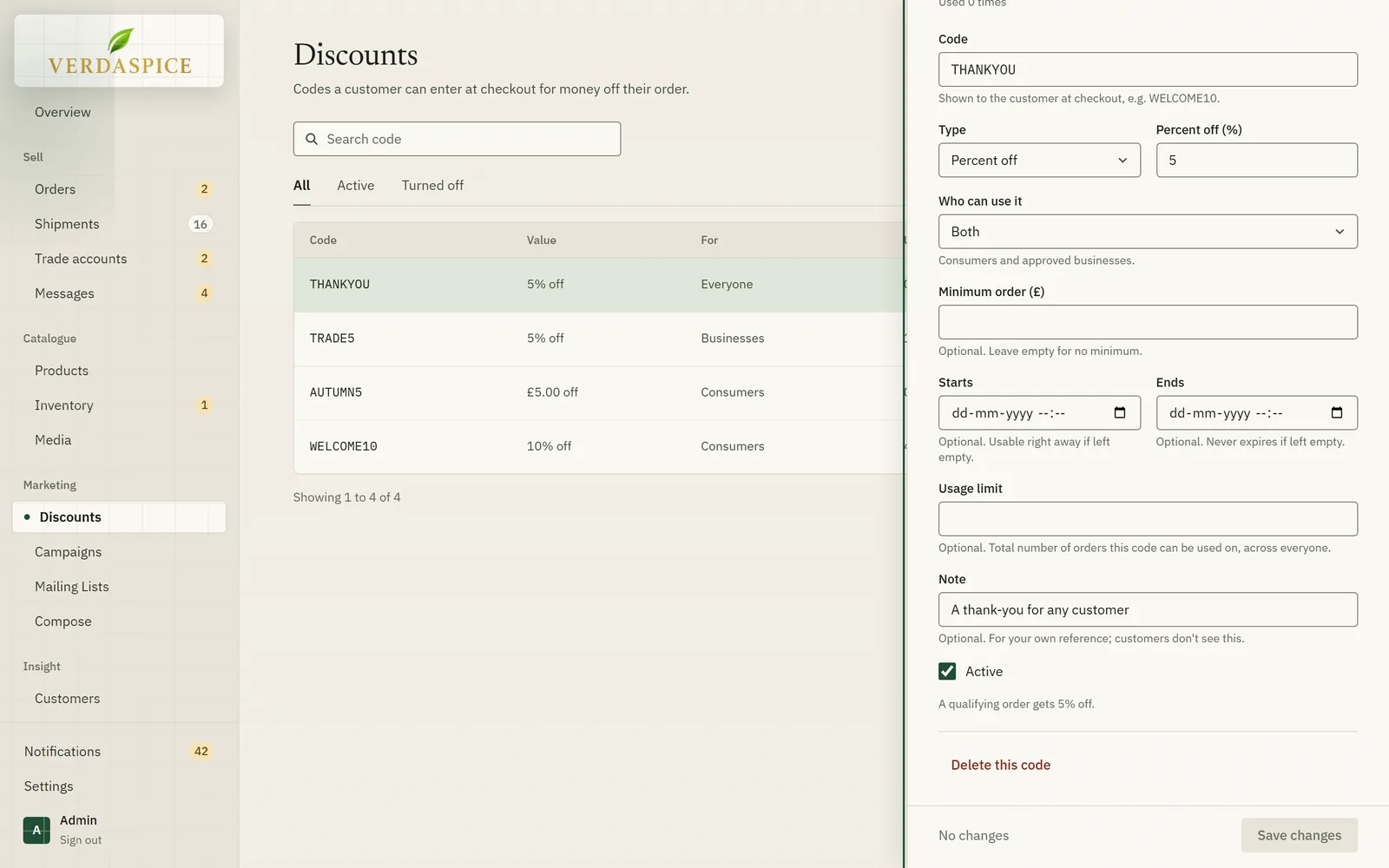Screen dimensions: 1389x868
Task: Delete this code link
Action: [1000, 765]
